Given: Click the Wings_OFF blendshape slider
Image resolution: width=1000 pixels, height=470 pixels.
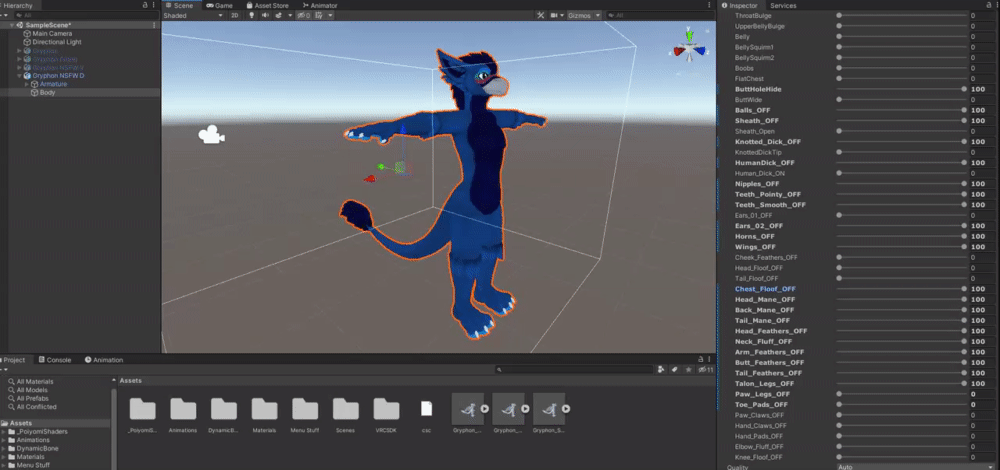Looking at the screenshot, I should click(x=901, y=247).
